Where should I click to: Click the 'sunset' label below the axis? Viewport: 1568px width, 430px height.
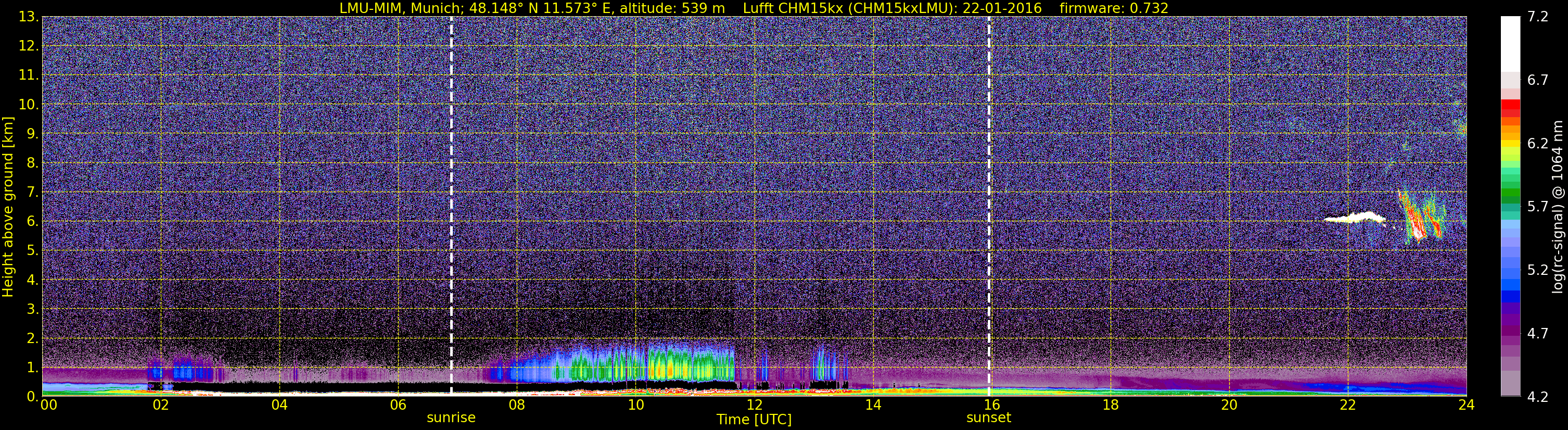point(989,418)
